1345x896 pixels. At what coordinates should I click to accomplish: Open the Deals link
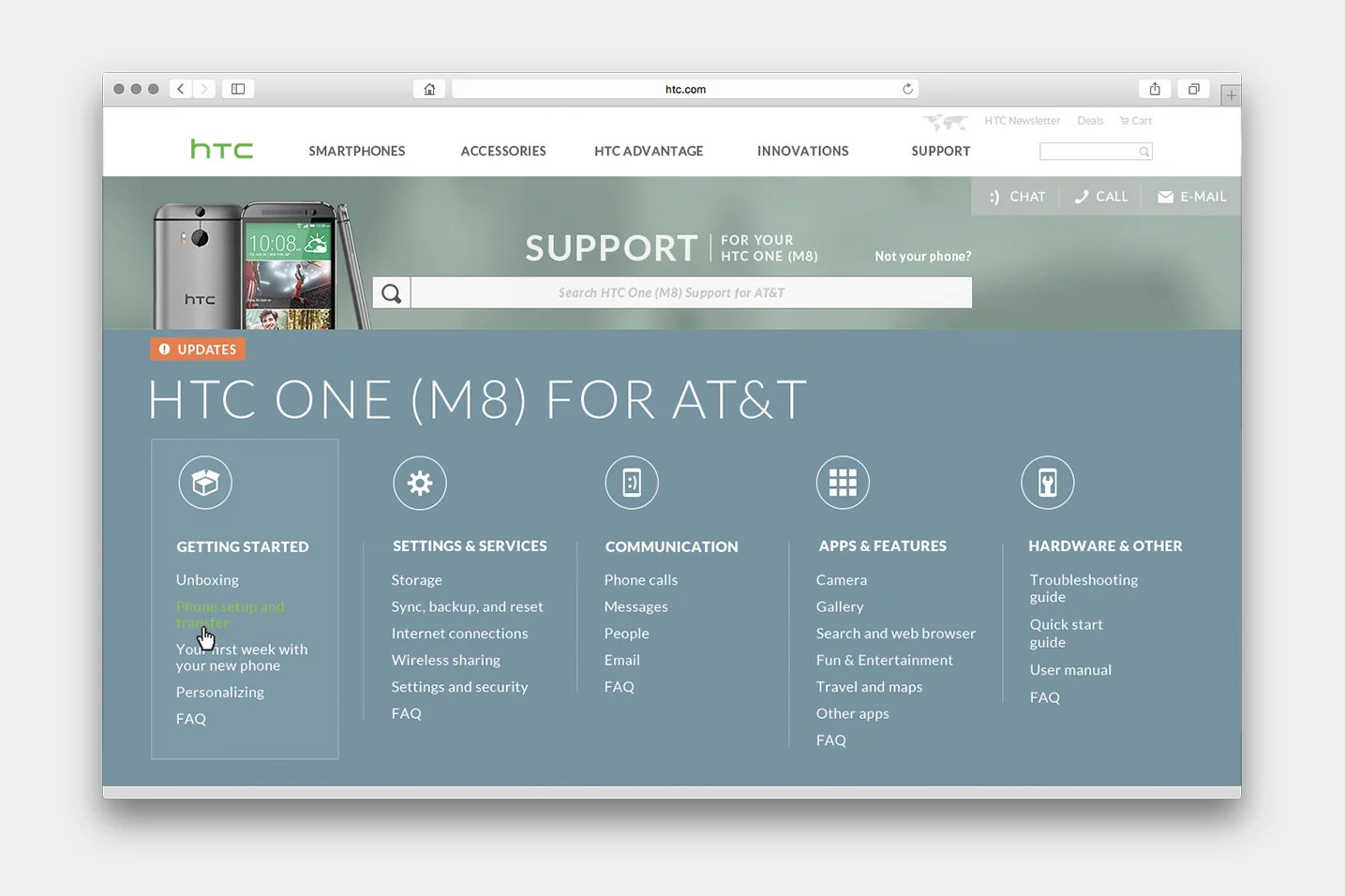click(x=1090, y=121)
